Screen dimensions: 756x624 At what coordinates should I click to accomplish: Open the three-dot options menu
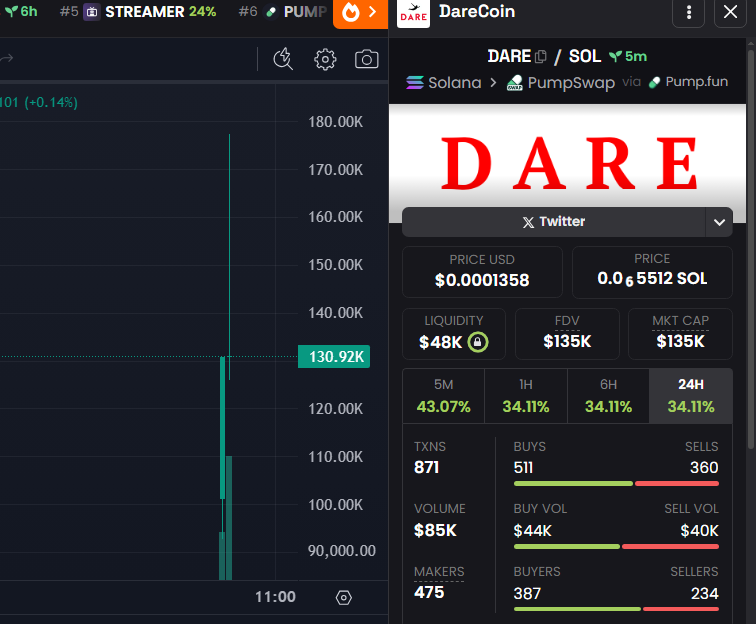pos(688,13)
